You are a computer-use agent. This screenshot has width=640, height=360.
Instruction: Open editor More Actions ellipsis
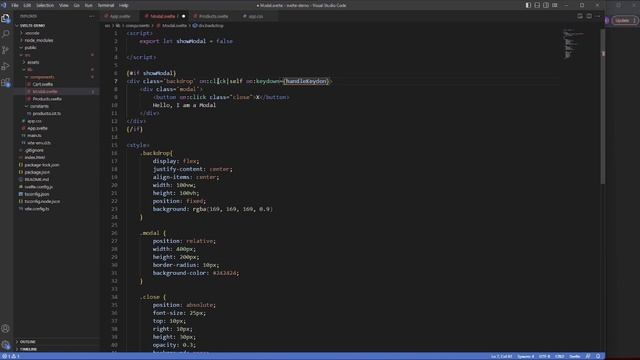tap(598, 16)
